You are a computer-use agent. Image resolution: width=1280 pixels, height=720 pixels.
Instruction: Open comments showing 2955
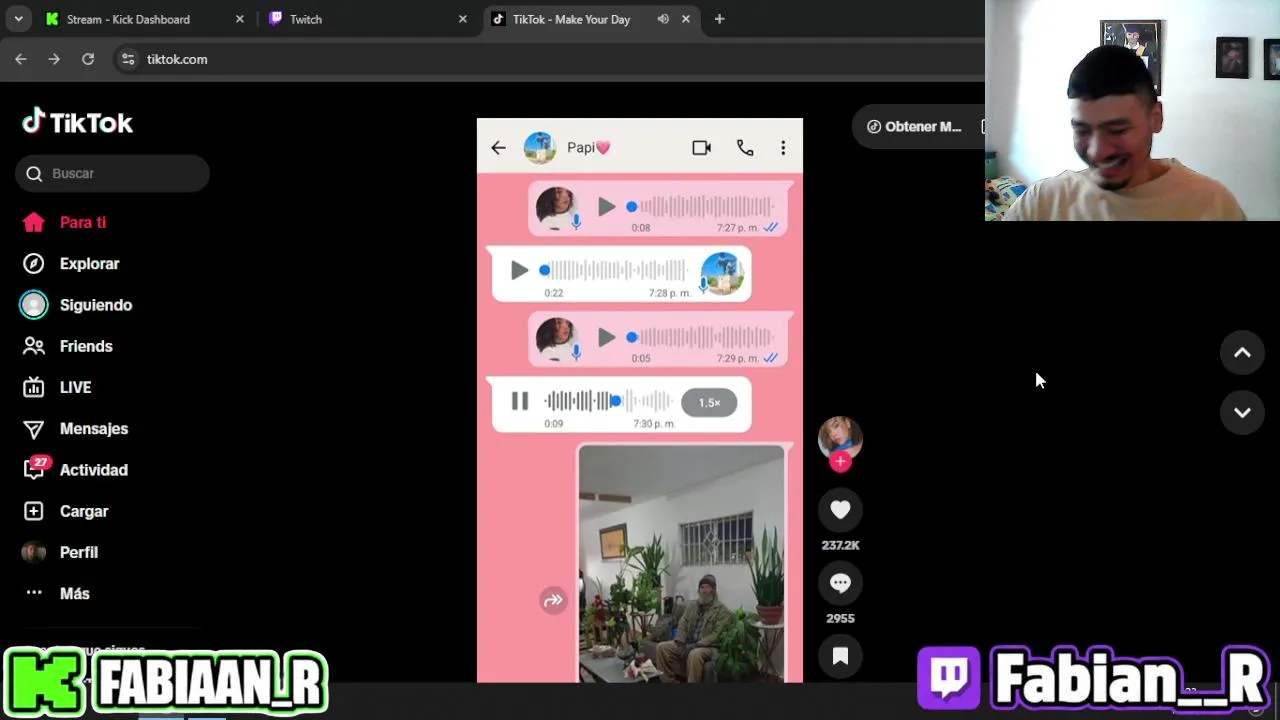840,583
